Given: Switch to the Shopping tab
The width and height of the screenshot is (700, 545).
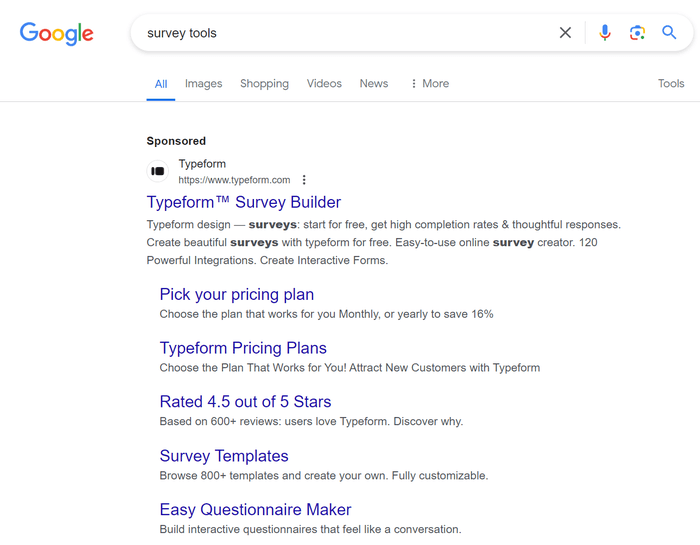Looking at the screenshot, I should 264,84.
